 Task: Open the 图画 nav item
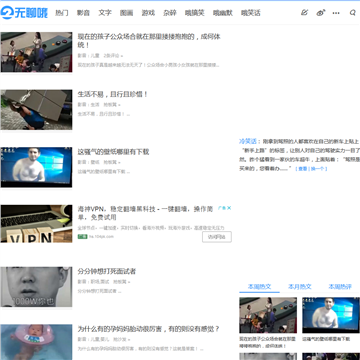pos(127,13)
